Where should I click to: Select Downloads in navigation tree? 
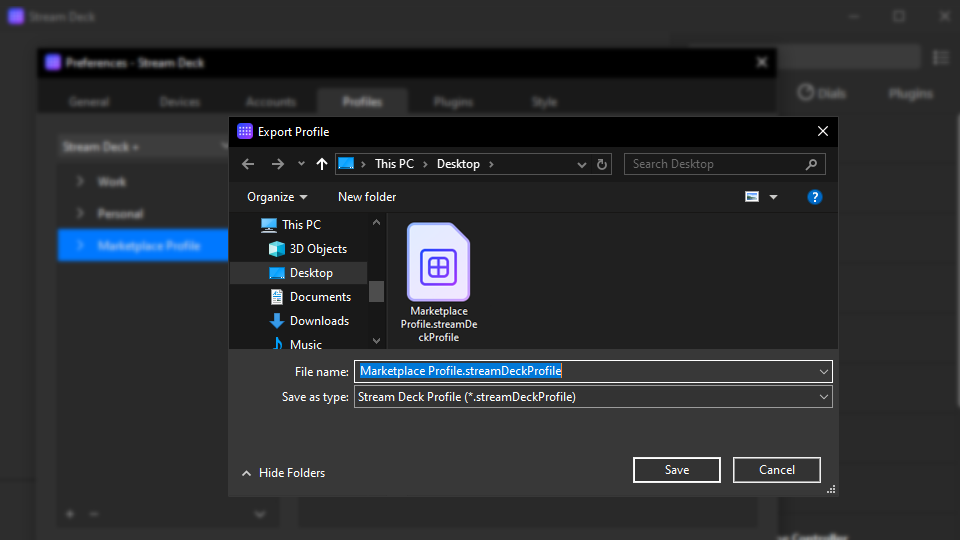[319, 321]
